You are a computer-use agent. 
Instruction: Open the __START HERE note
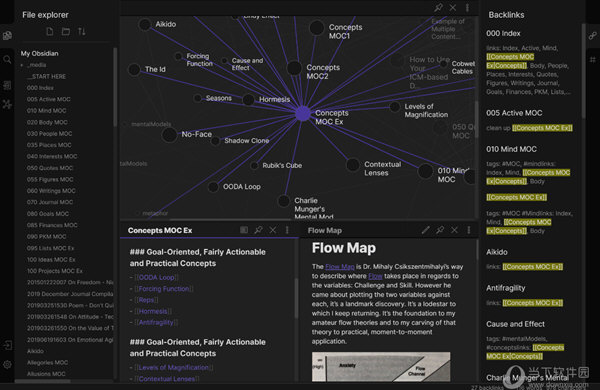(x=46, y=77)
